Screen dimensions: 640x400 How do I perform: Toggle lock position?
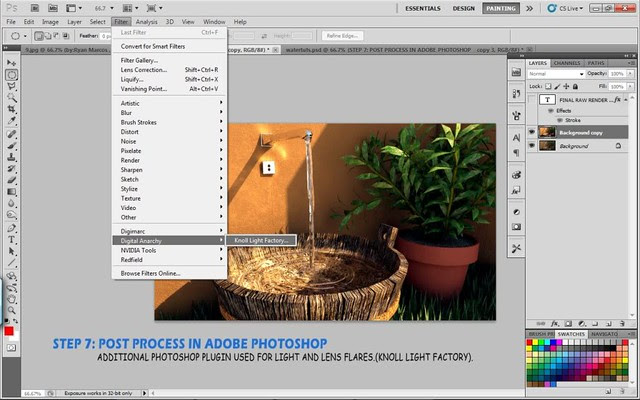[566, 87]
